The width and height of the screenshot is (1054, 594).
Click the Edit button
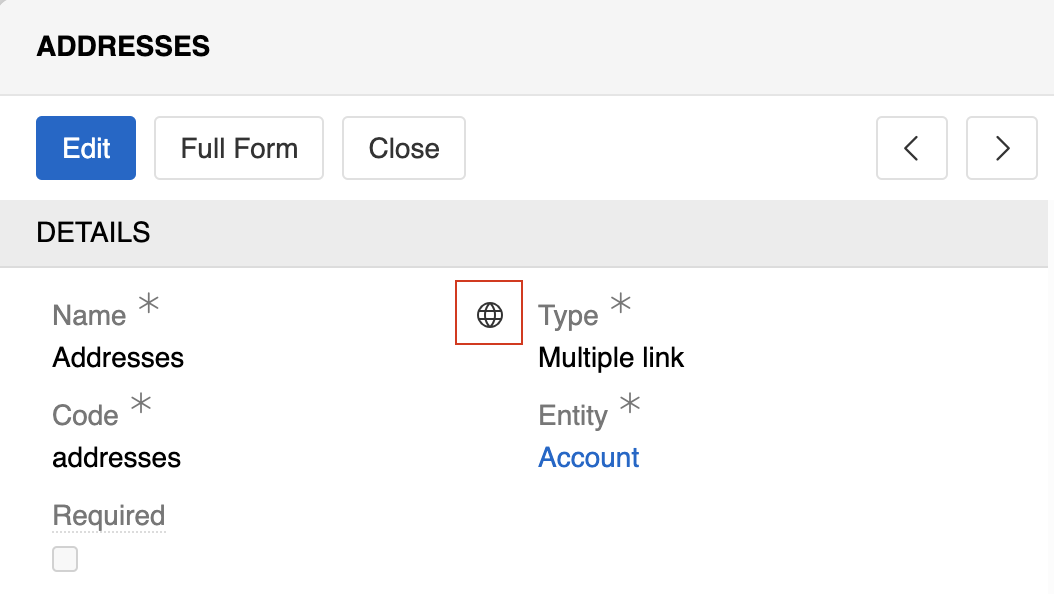pos(86,148)
